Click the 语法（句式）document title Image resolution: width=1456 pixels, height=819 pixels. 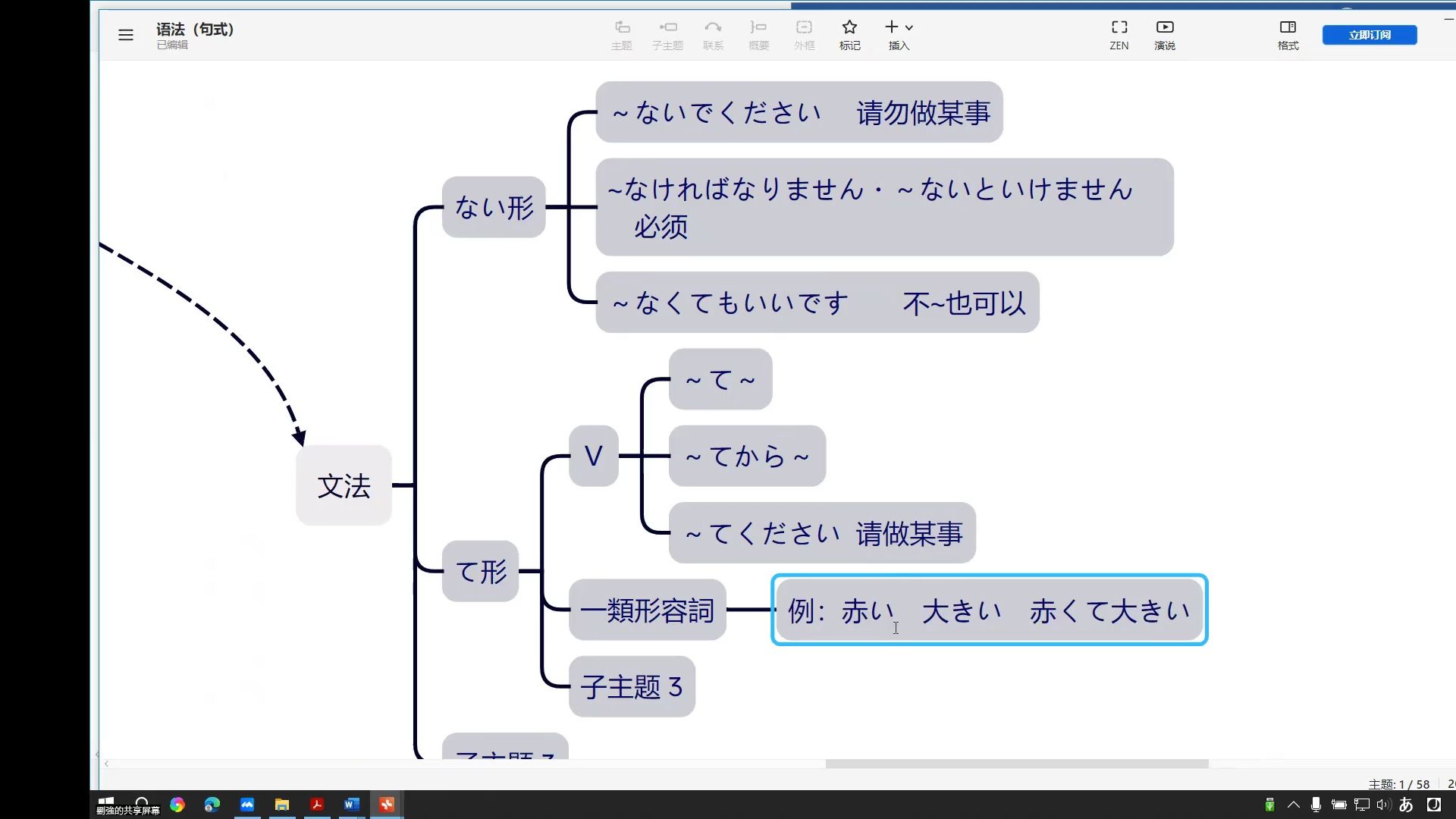(194, 29)
